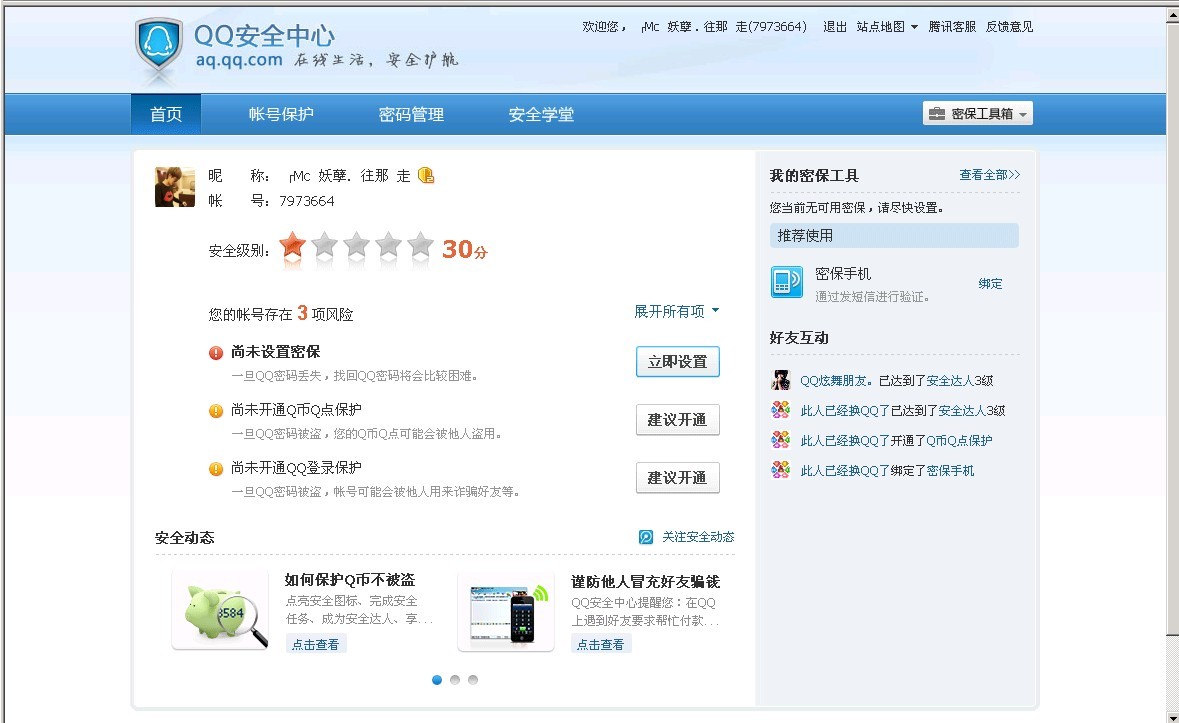Click the user avatar photo
Image resolution: width=1179 pixels, height=723 pixels.
click(x=174, y=187)
